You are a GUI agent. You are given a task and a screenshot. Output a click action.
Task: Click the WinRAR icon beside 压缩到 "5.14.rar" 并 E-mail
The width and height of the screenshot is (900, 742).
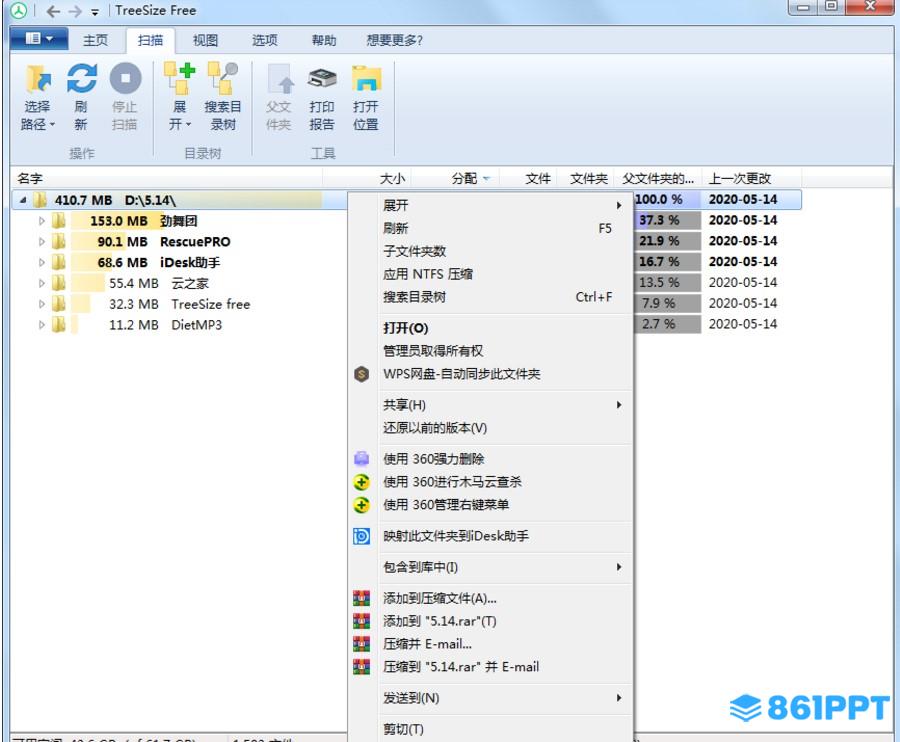[x=362, y=667]
